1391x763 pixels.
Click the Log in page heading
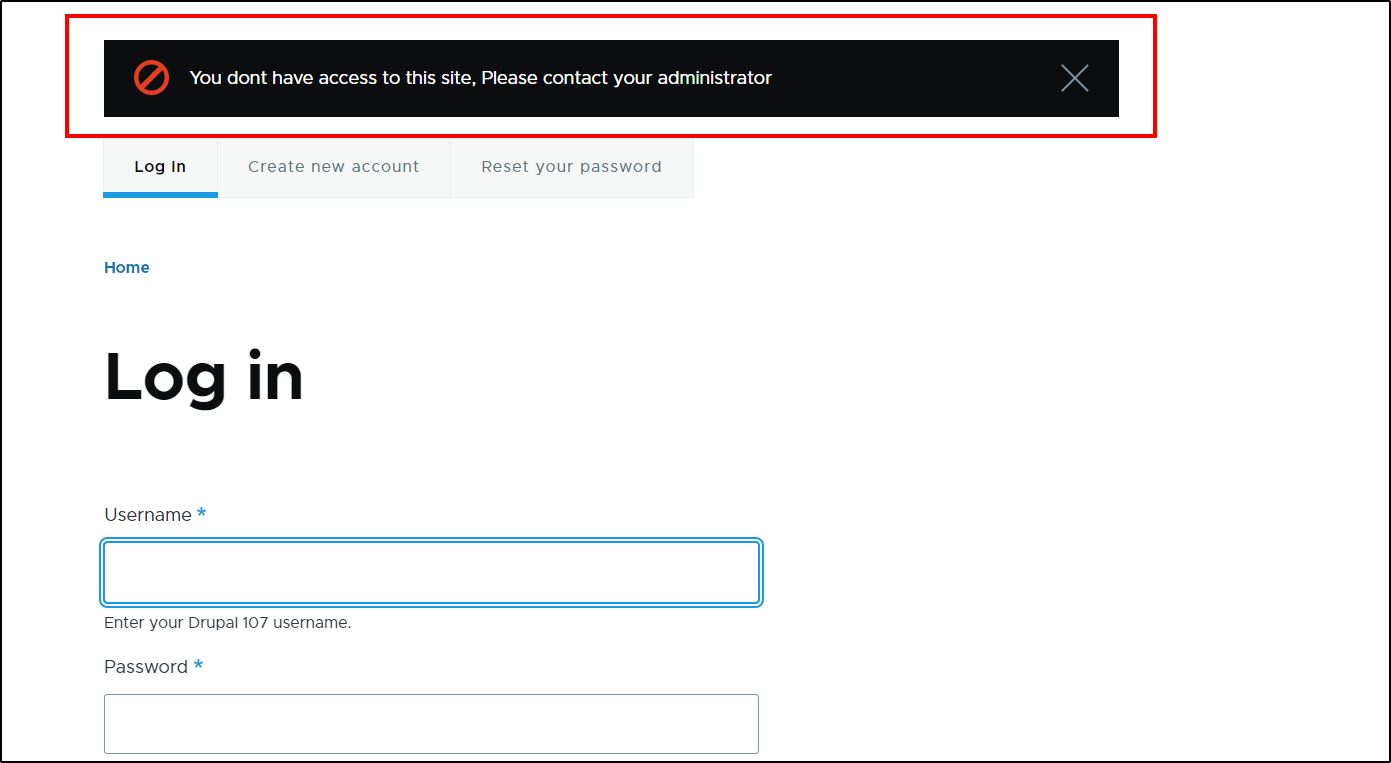(x=203, y=377)
